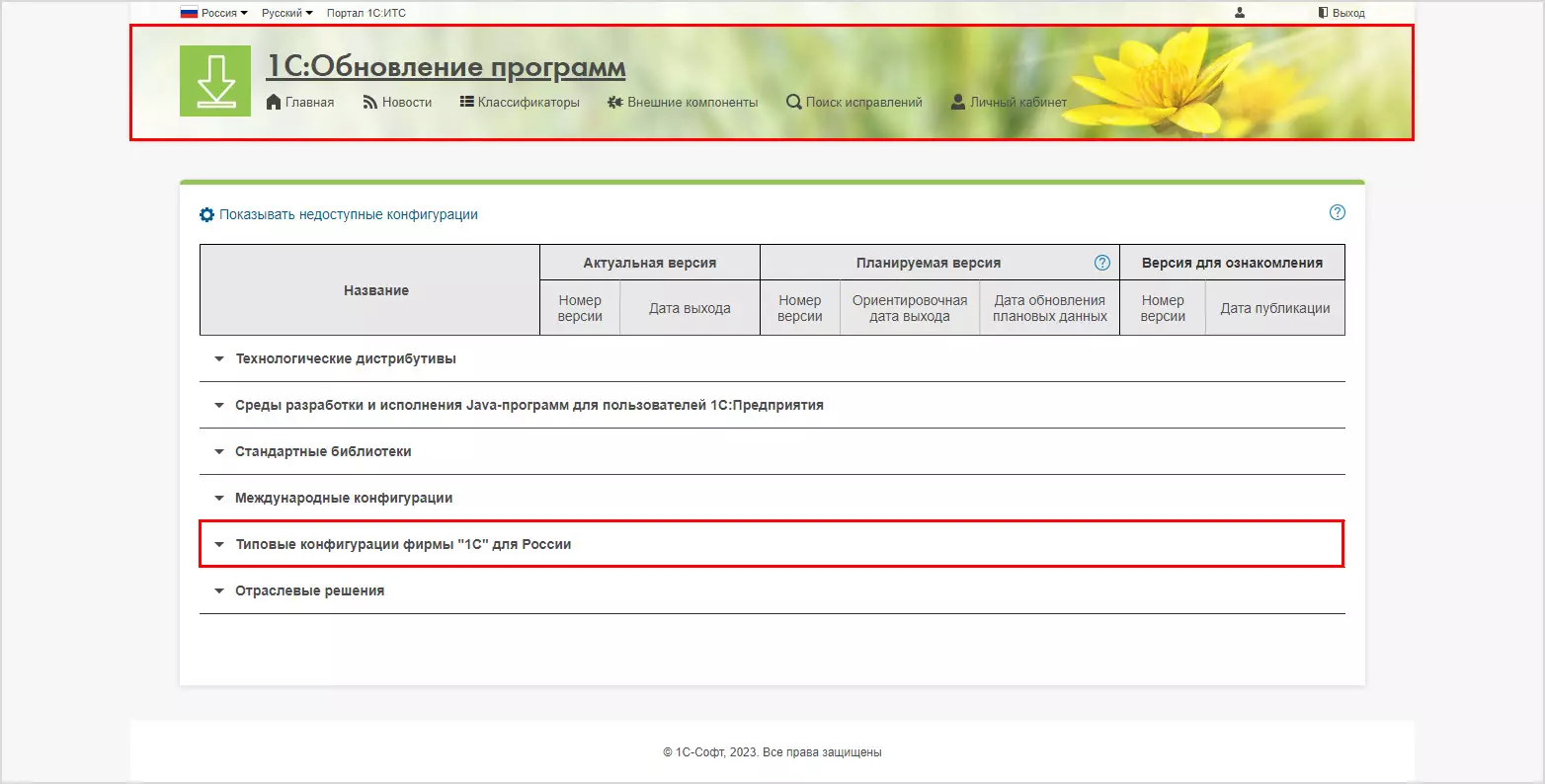Click Номер версии under Планируемая версия
1545x784 pixels.
point(800,308)
